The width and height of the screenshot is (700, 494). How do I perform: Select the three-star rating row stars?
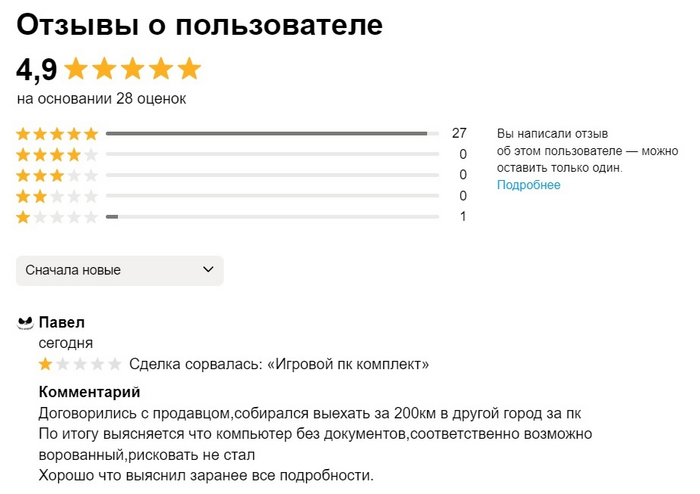(x=57, y=175)
